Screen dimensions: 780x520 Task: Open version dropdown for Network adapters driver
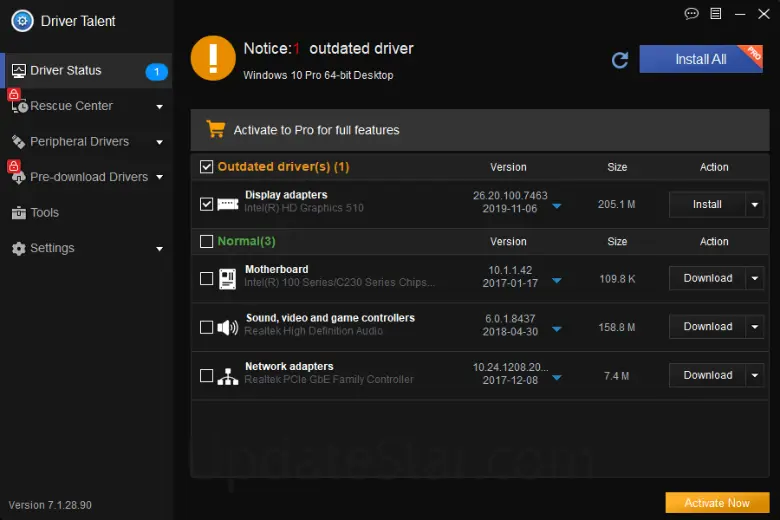557,378
